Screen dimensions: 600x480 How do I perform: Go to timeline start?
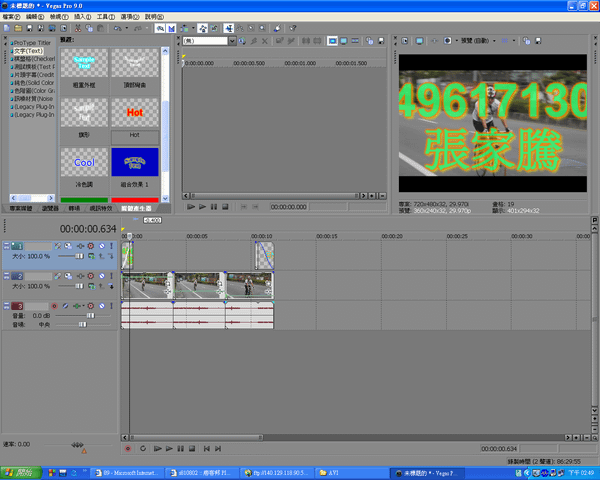[x=207, y=448]
